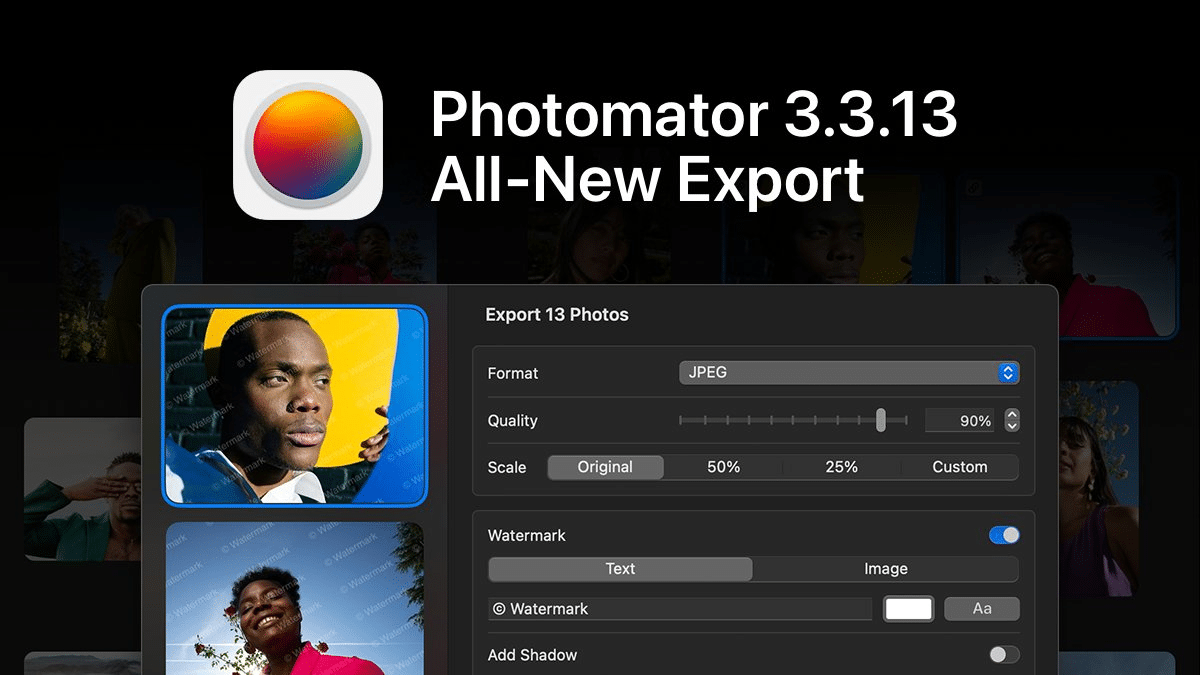
Task: Click the copyright symbol in the watermark field
Action: [x=500, y=608]
